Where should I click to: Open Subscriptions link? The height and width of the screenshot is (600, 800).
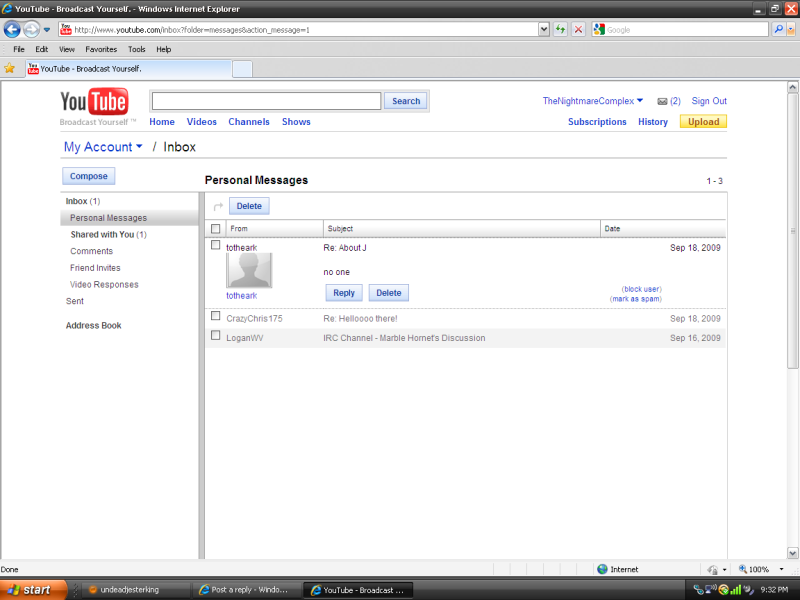(597, 121)
